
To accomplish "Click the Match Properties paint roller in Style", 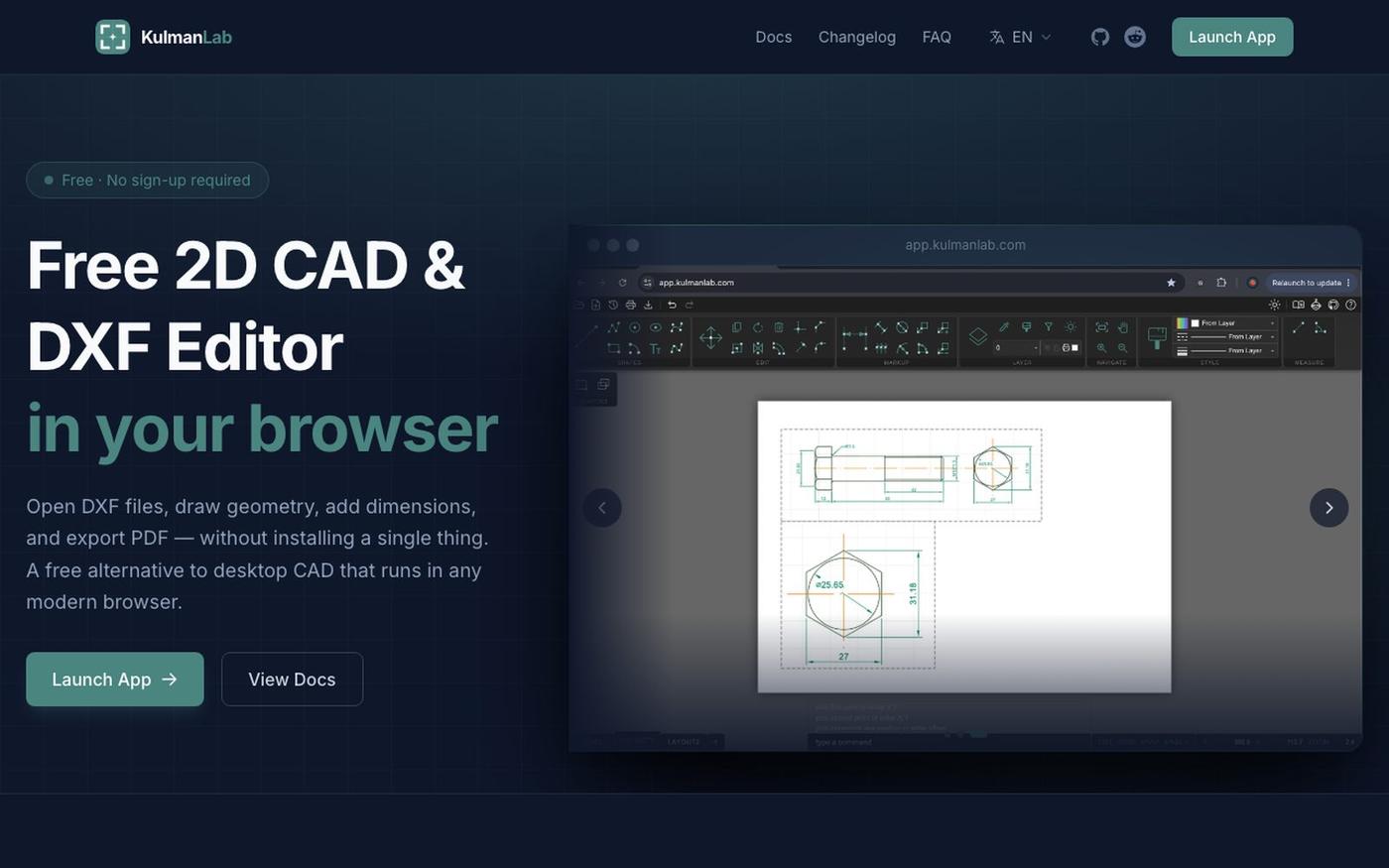I will pos(1157,338).
